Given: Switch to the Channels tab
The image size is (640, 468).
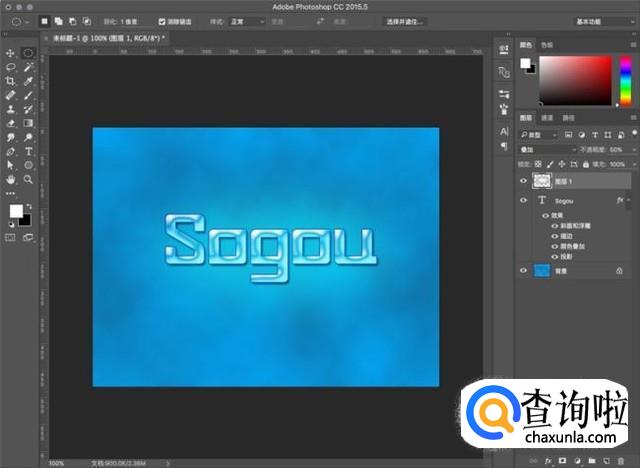Looking at the screenshot, I should 549,118.
